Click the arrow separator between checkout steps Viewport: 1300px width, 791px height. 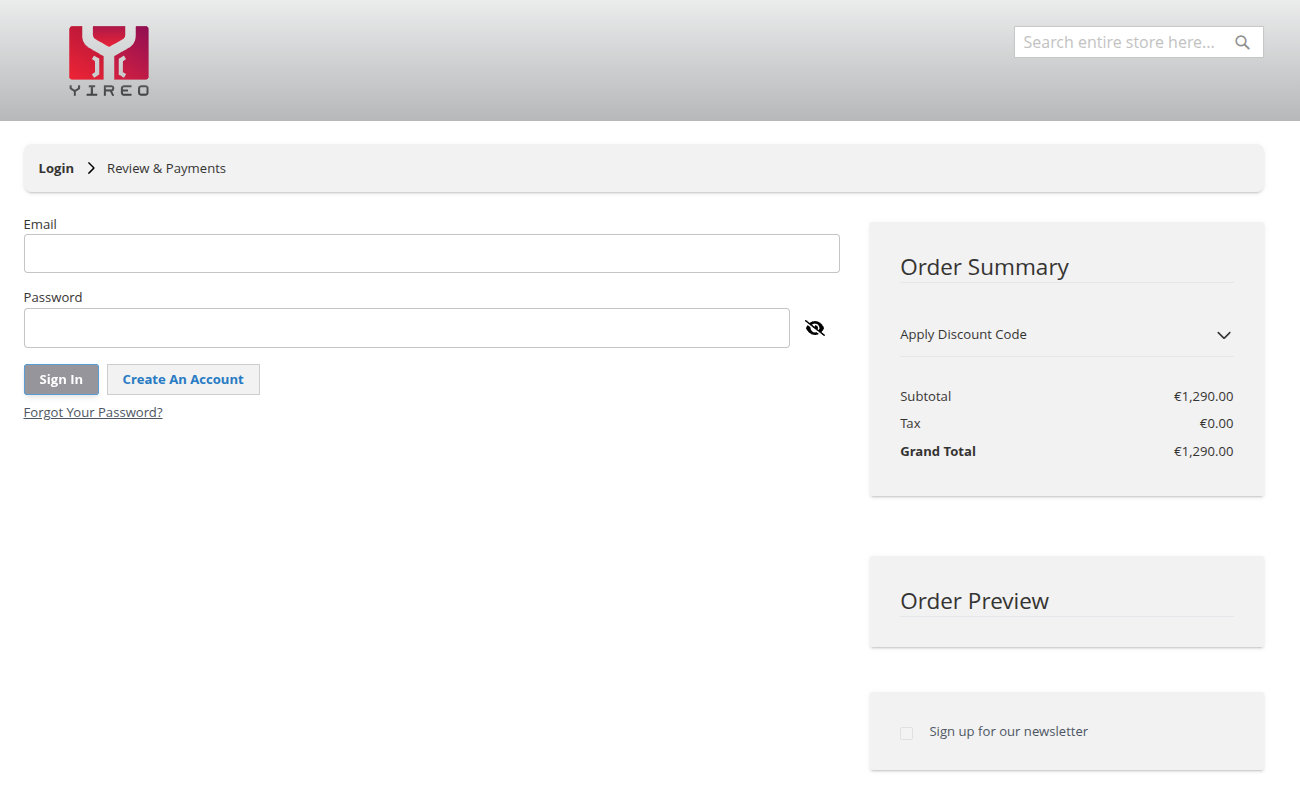(91, 168)
